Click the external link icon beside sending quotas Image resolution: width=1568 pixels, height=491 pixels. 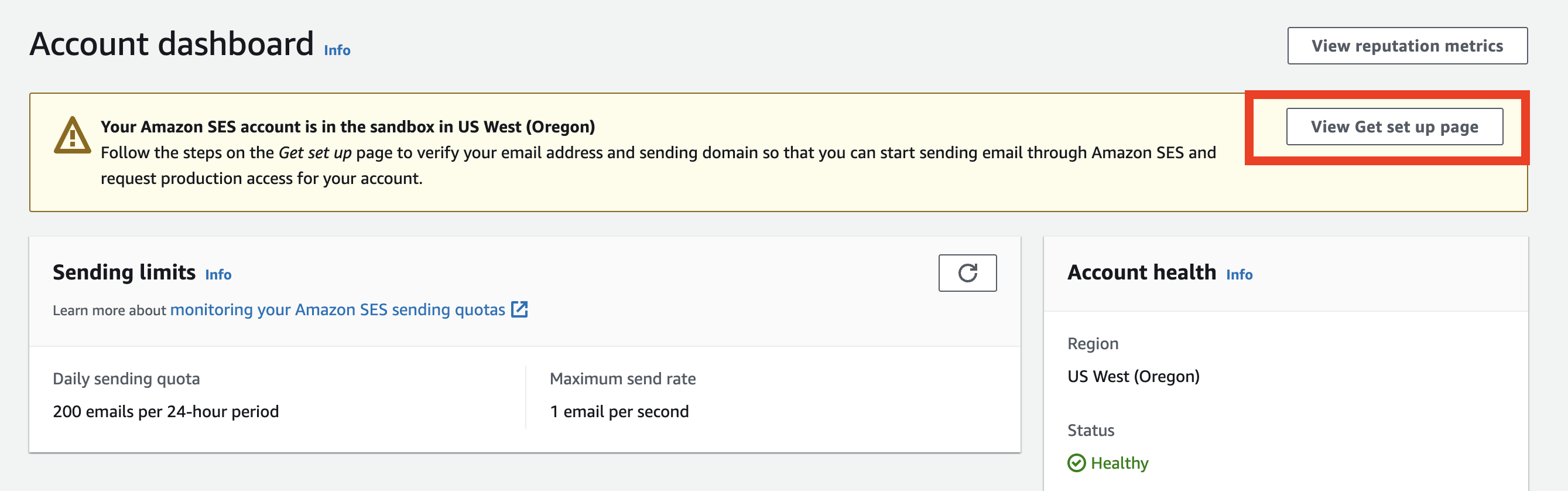point(519,309)
